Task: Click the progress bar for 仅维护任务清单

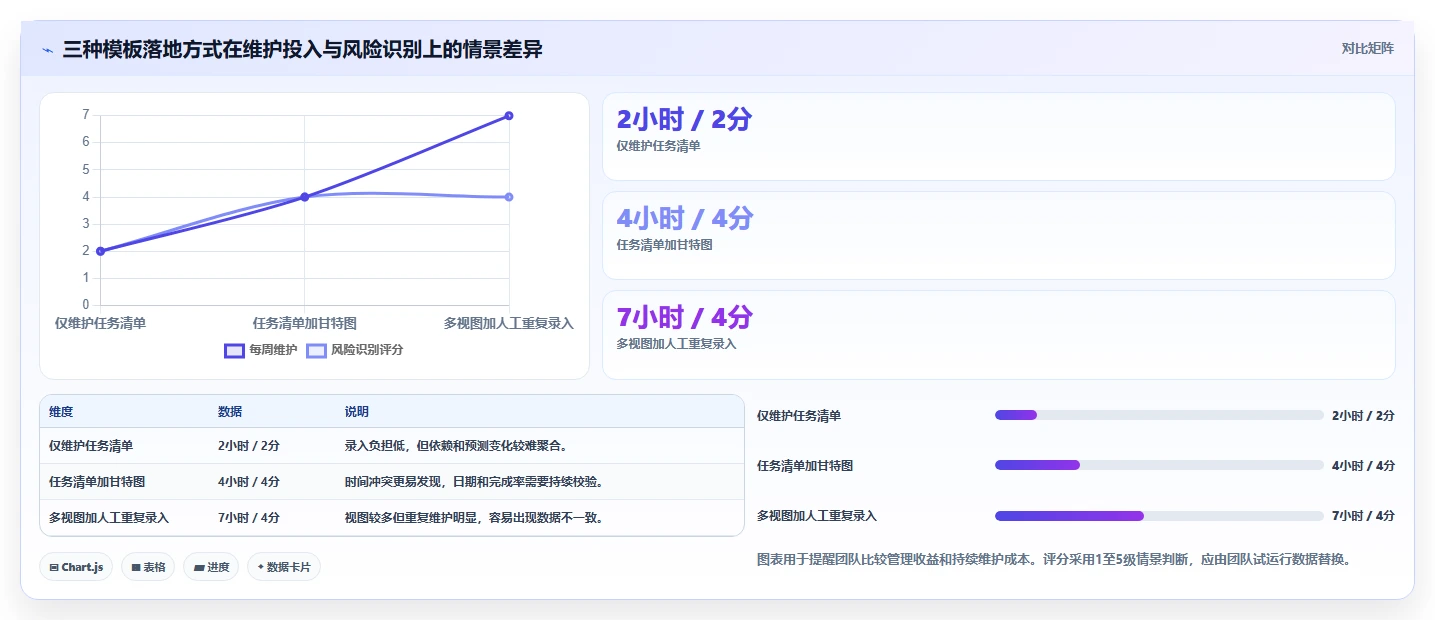Action: 1159,415
